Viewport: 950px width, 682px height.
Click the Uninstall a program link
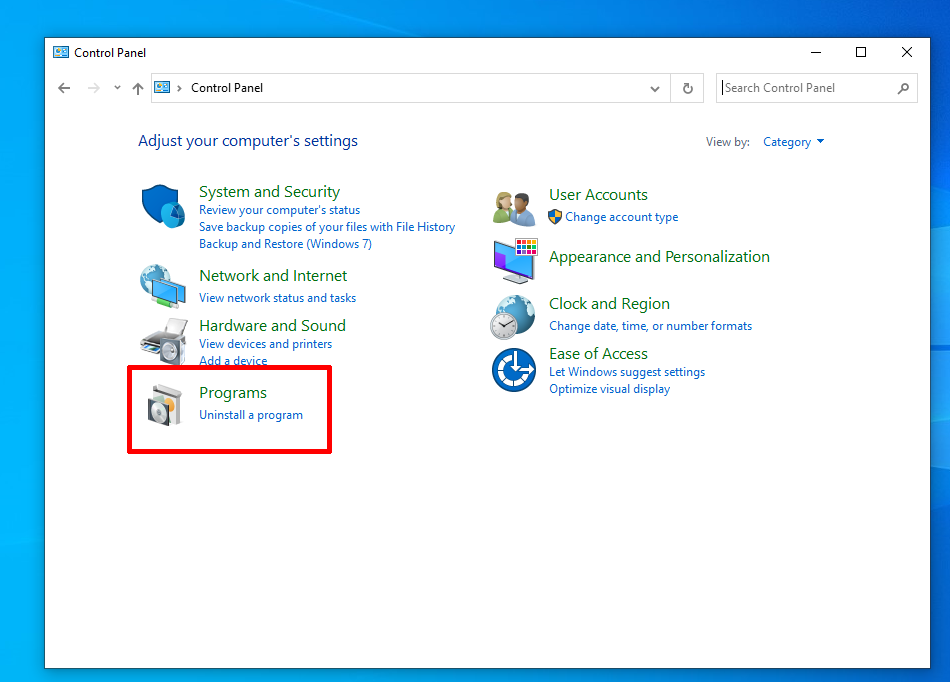pos(251,415)
